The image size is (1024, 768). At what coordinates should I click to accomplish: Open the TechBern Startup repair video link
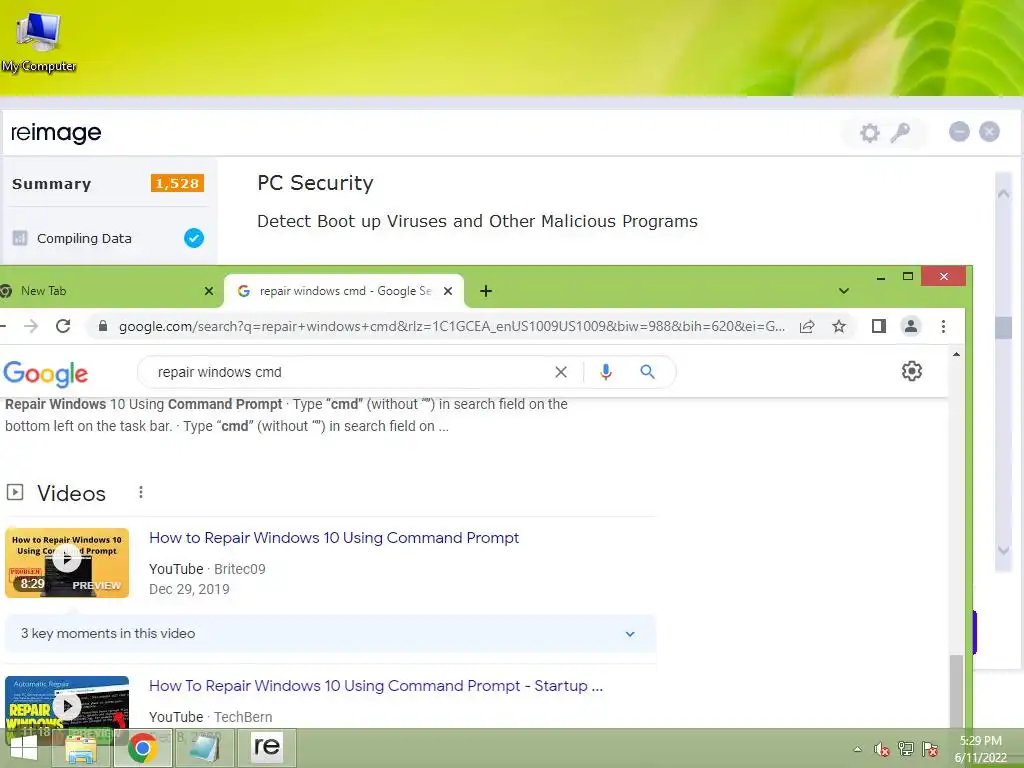(x=376, y=686)
